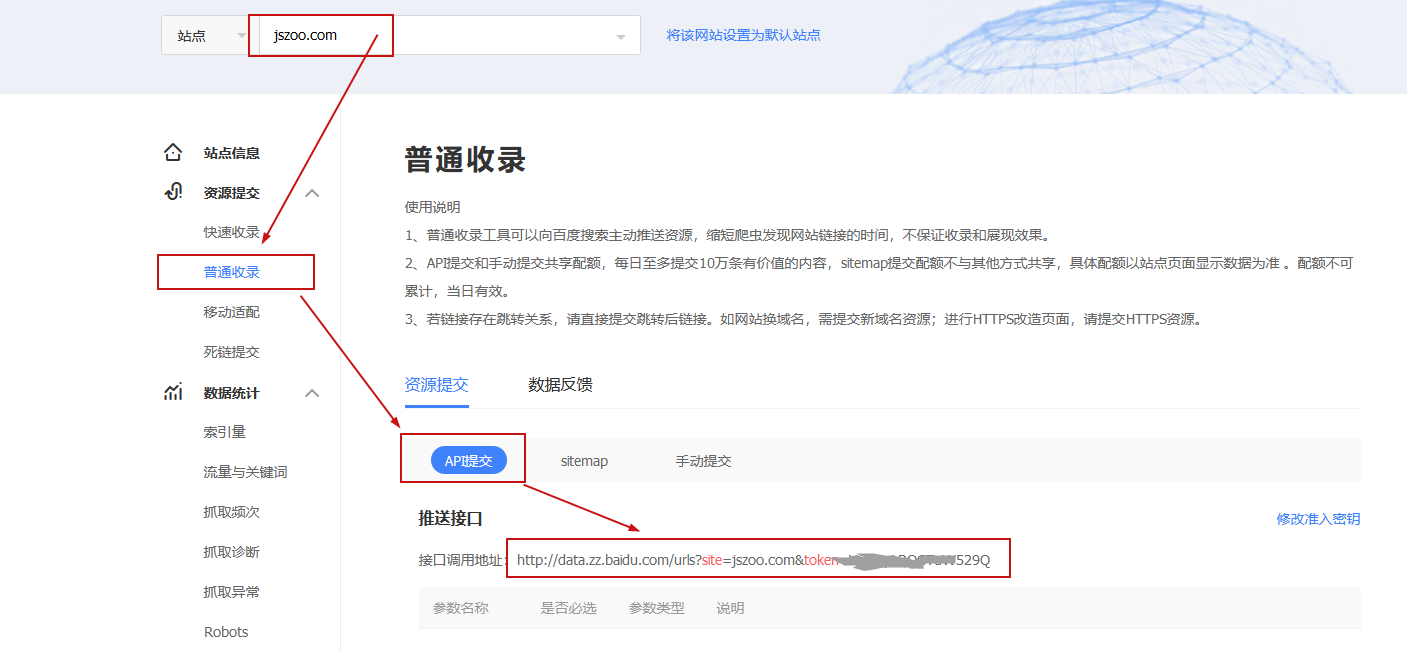Open 站点信息 in sidebar

[232, 153]
